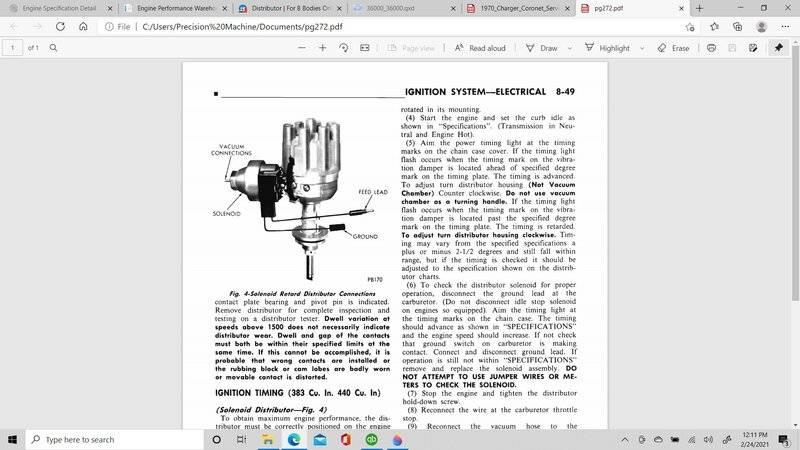Click the 'Fig. 4-Solenoid Retard Distributor Connections' caption
The image size is (800, 450).
click(302, 293)
